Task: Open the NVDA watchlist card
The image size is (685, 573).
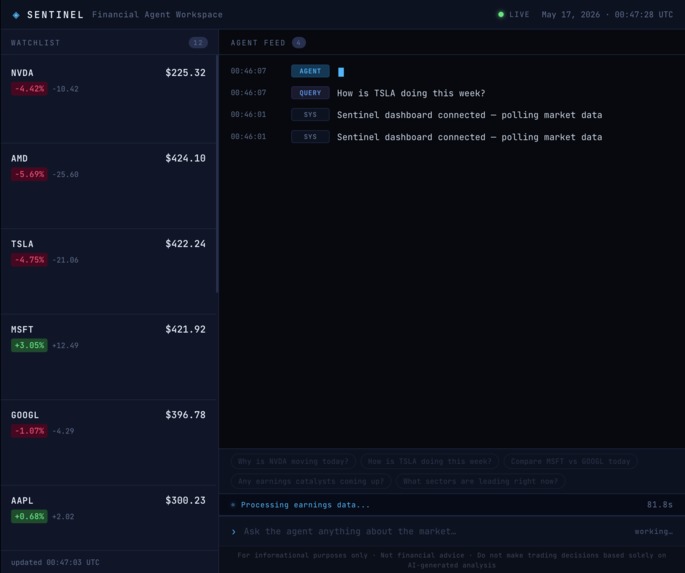Action: (x=108, y=99)
